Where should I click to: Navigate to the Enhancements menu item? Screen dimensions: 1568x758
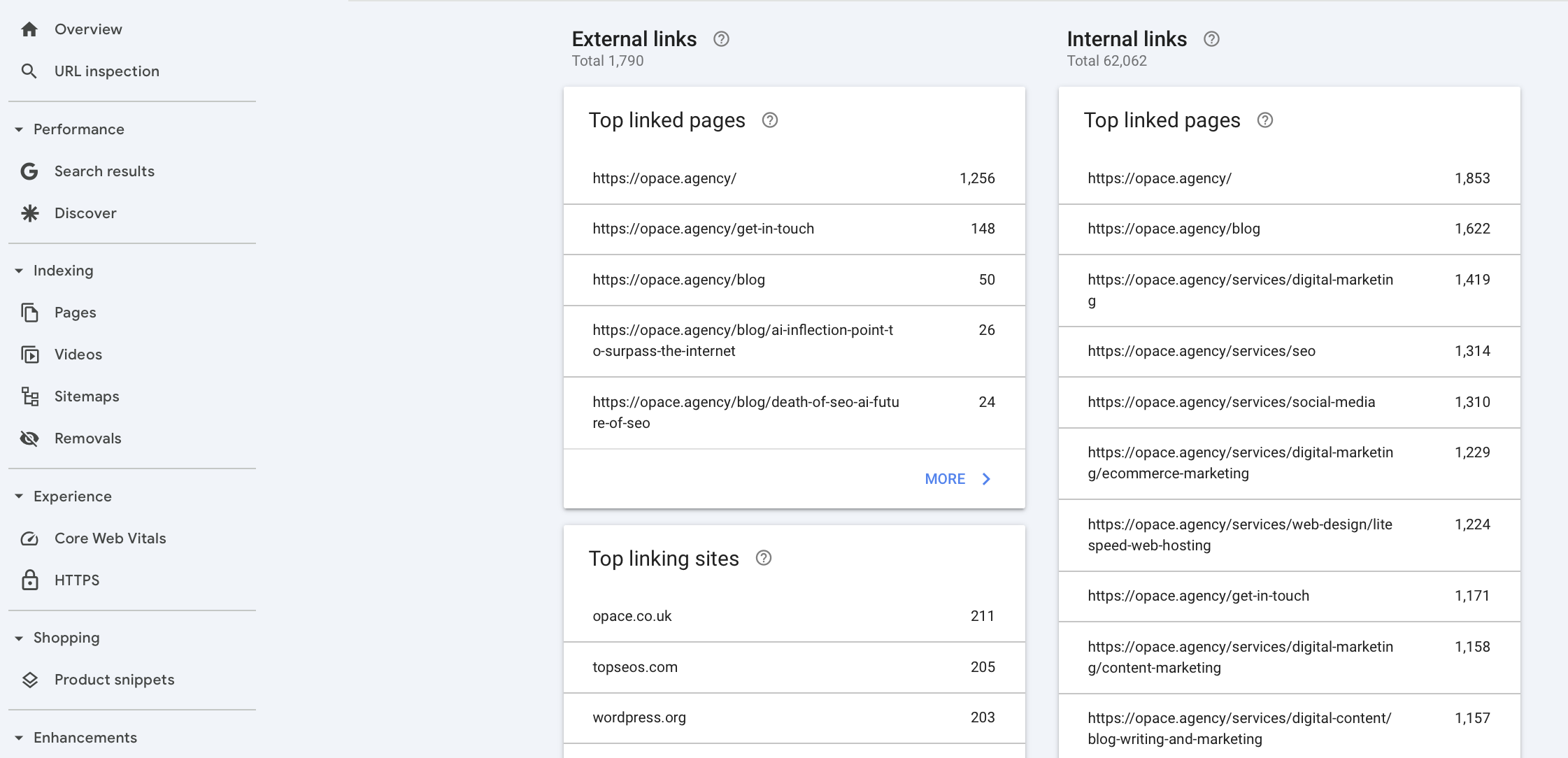pos(85,737)
